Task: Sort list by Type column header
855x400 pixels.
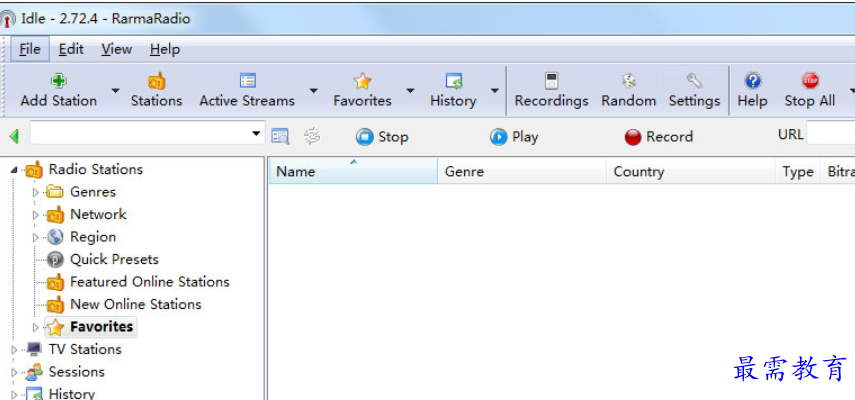Action: pos(798,171)
